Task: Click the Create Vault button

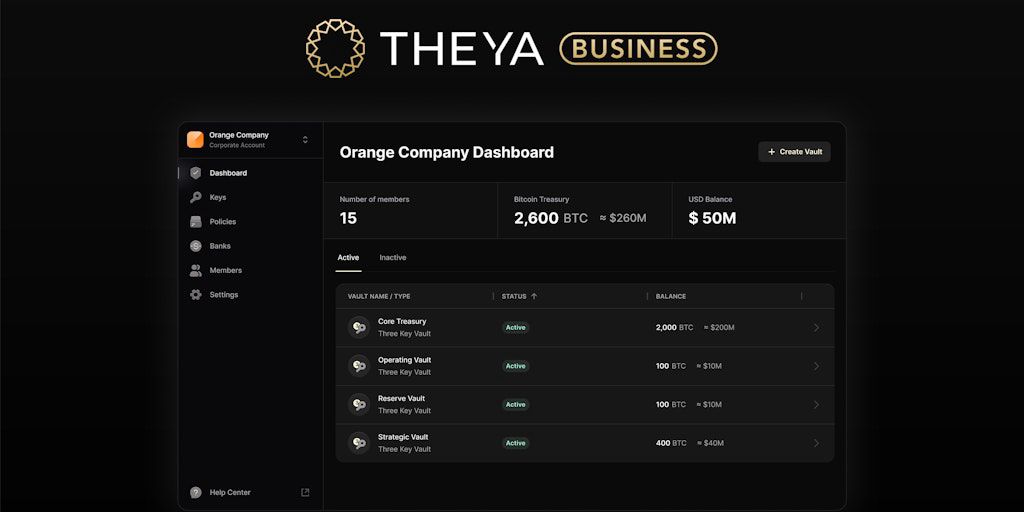Action: click(x=794, y=152)
